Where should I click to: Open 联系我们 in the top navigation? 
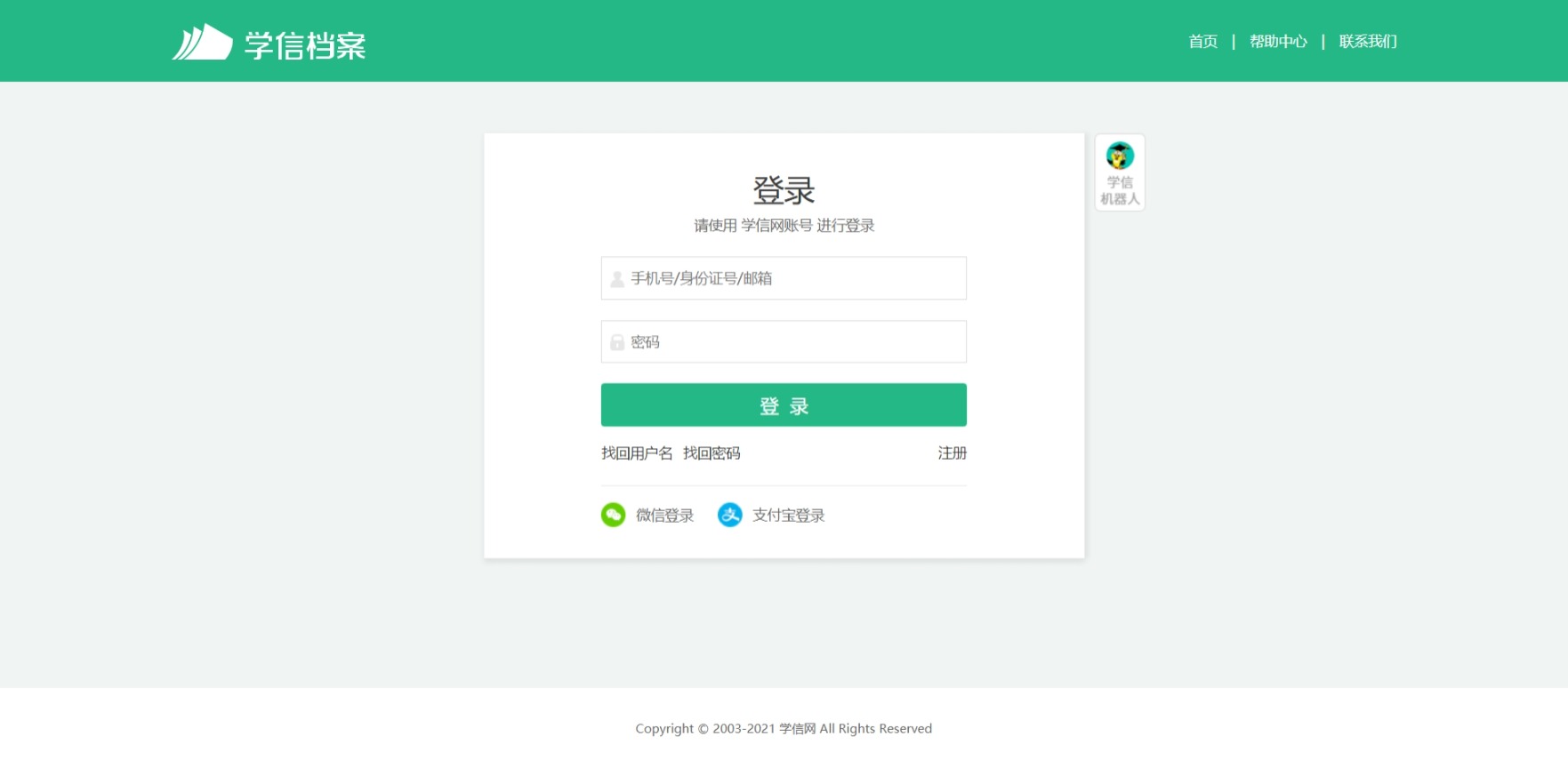1368,42
